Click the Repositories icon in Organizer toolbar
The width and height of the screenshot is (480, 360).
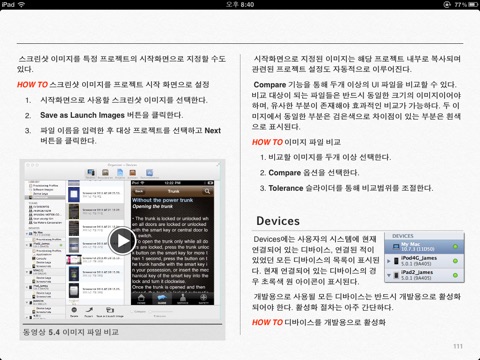(x=105, y=173)
